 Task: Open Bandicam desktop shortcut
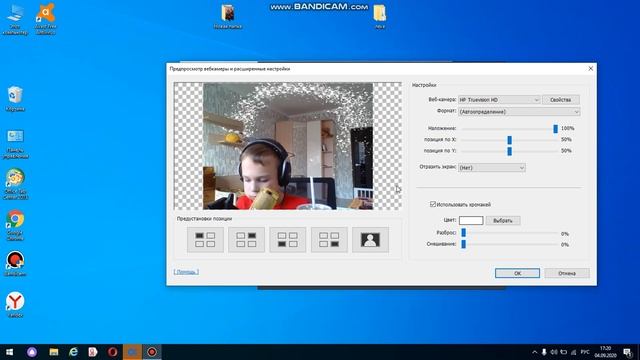(x=15, y=263)
